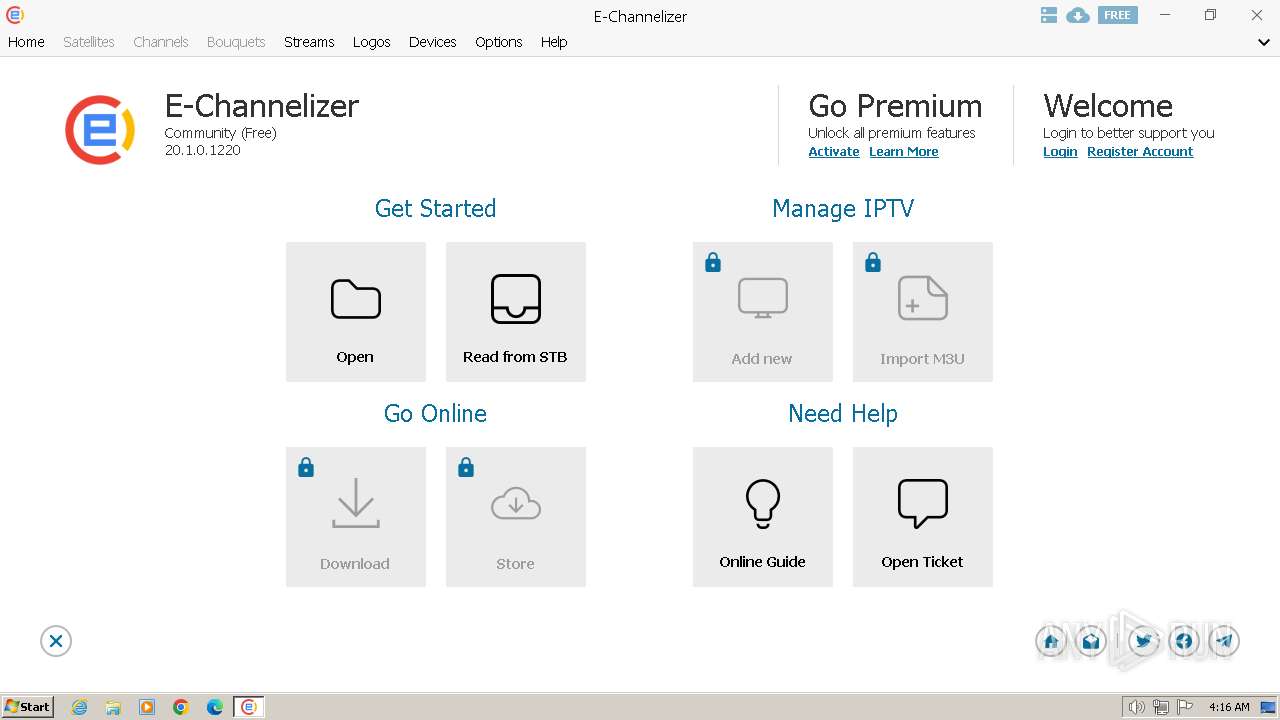Open the Options menu
Viewport: 1280px width, 720px height.
[499, 42]
